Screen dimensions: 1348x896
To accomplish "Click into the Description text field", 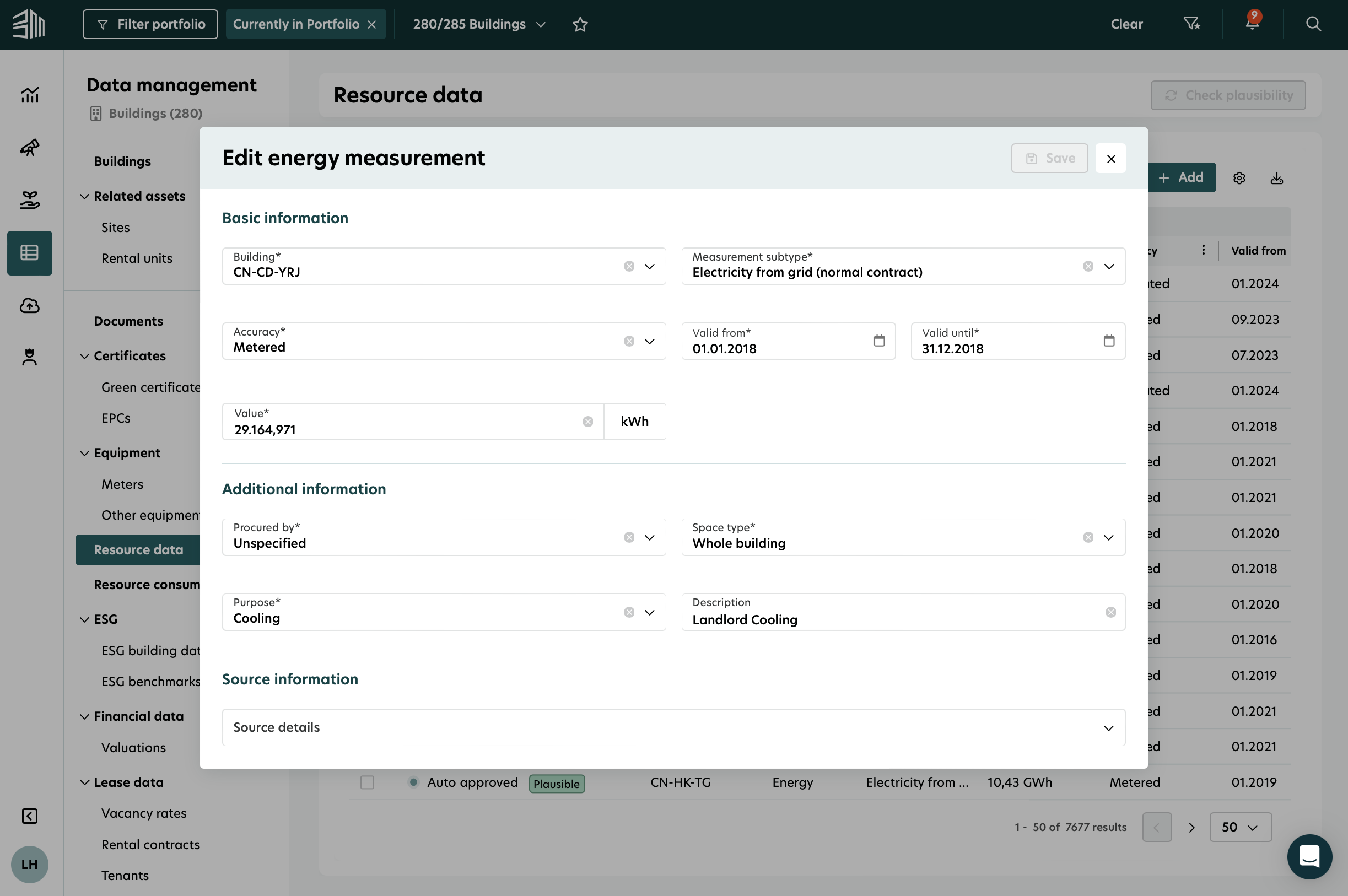I will click(x=892, y=619).
